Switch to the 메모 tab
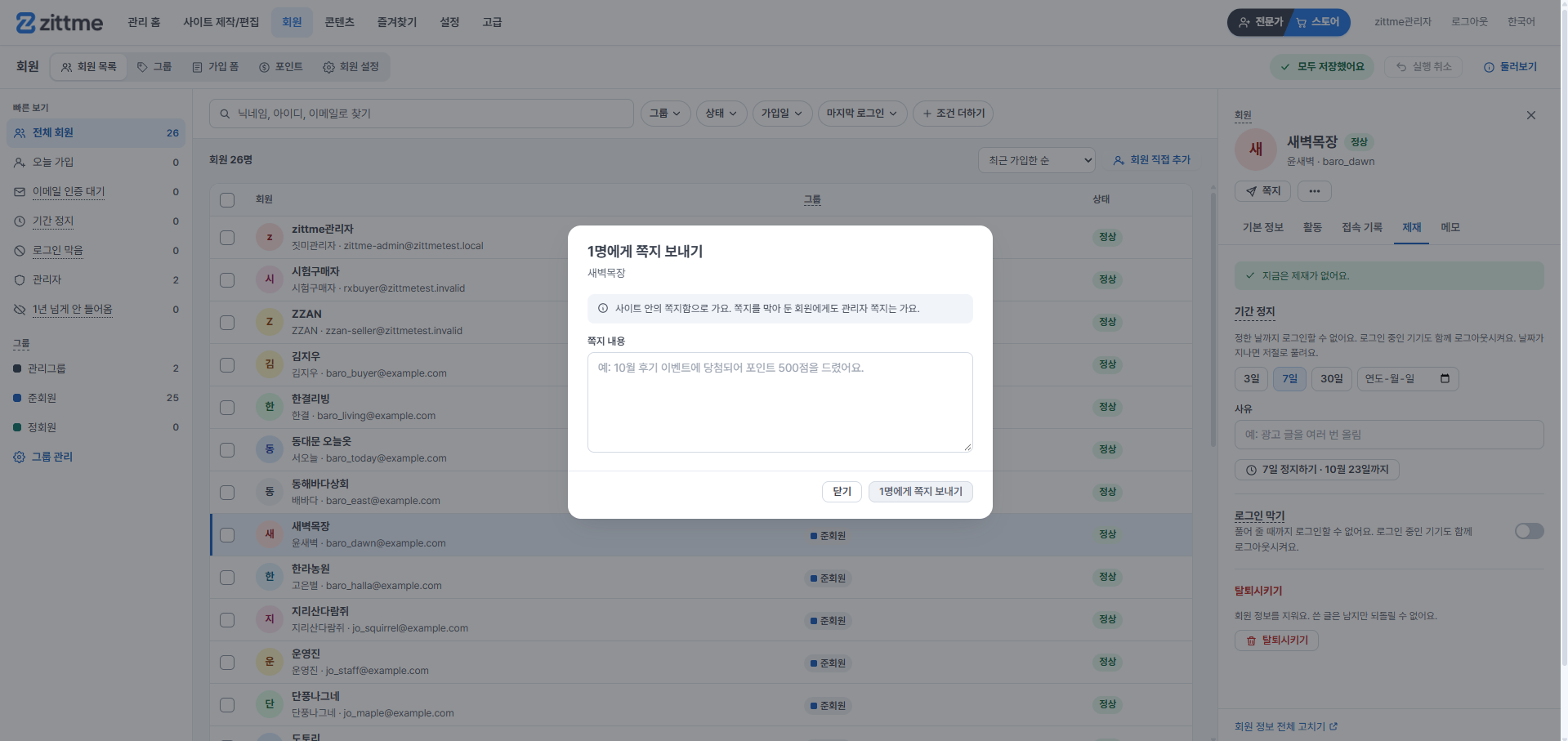 pyautogui.click(x=1450, y=227)
